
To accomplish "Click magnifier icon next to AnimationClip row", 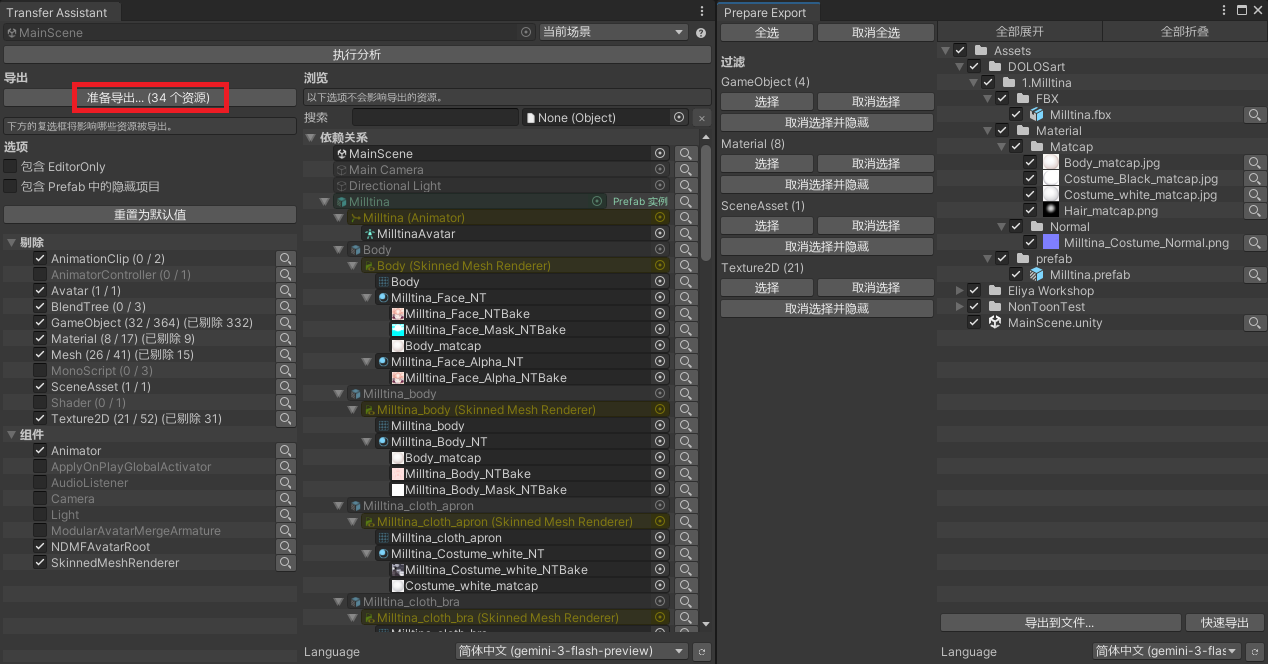I will [286, 259].
